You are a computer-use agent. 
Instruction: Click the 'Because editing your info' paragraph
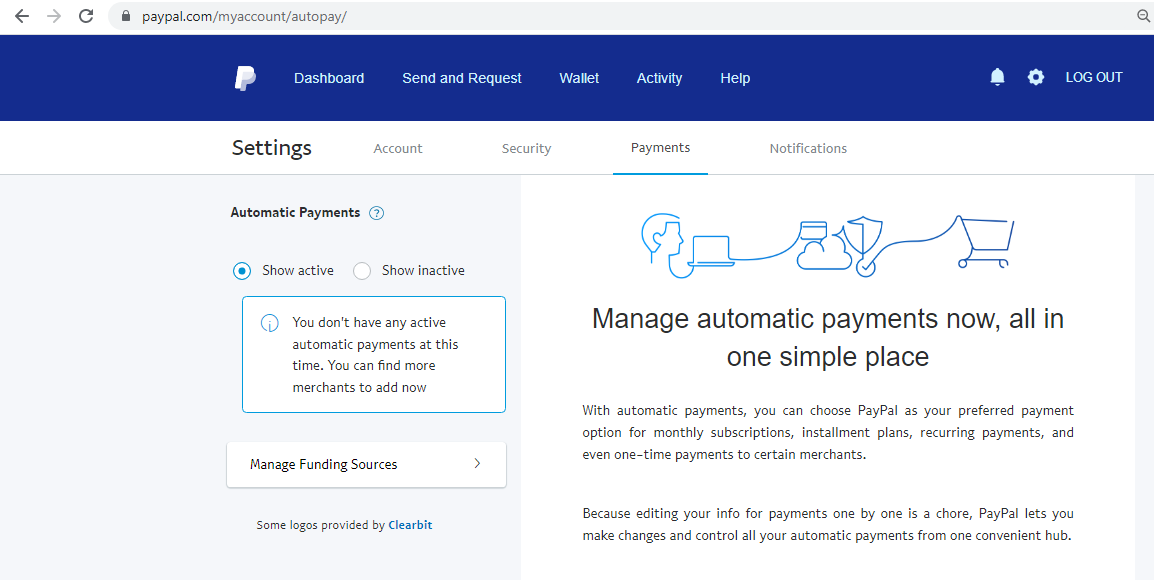pos(828,524)
